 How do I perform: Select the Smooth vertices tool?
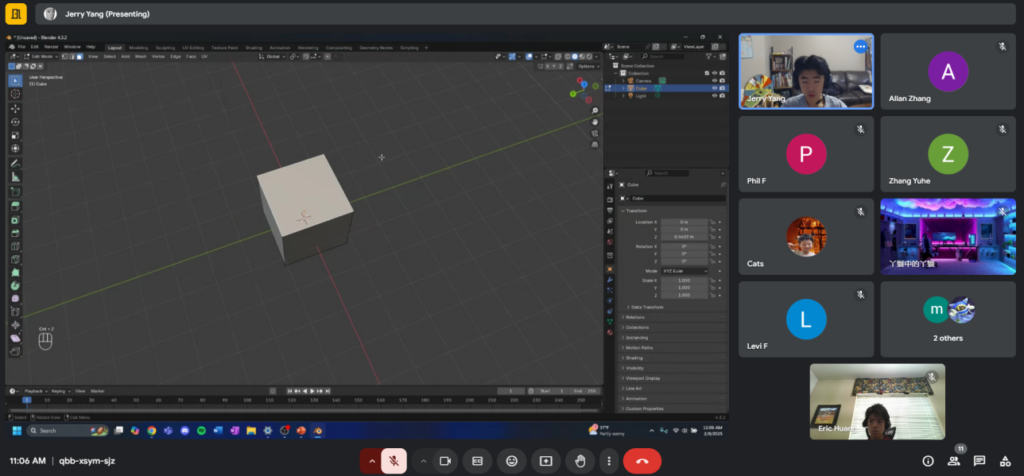point(15,298)
